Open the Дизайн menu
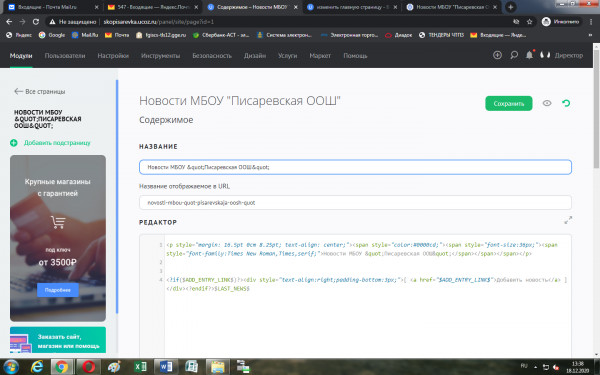Viewport: 600px width, 375px height. (255, 55)
